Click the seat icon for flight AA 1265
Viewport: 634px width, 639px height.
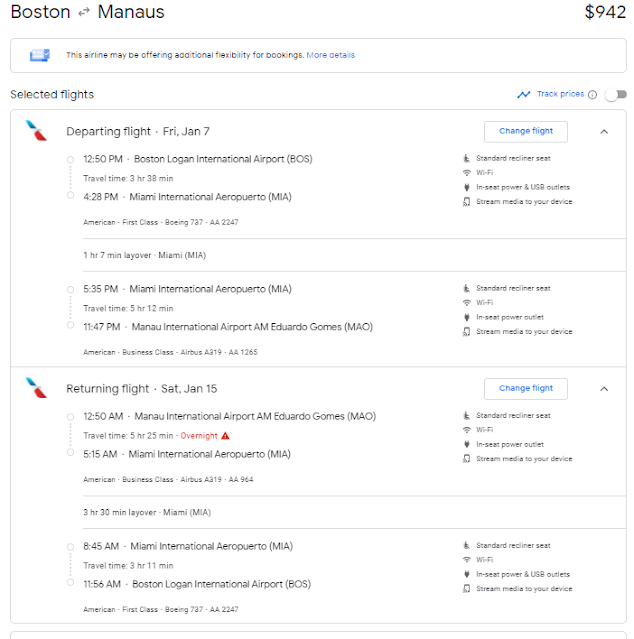467,288
